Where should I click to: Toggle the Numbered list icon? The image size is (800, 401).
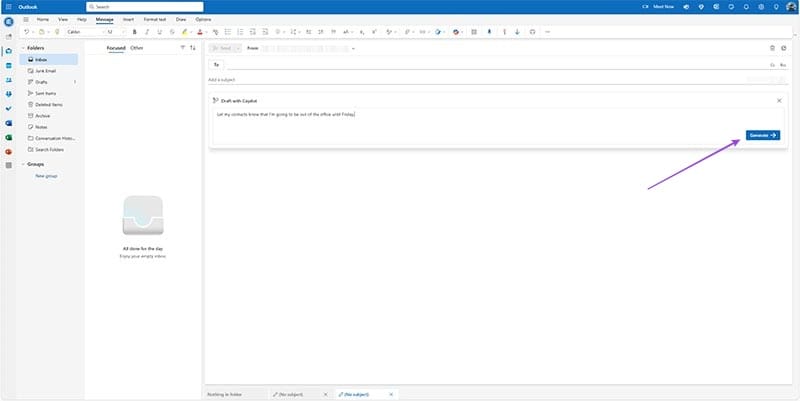[240, 32]
